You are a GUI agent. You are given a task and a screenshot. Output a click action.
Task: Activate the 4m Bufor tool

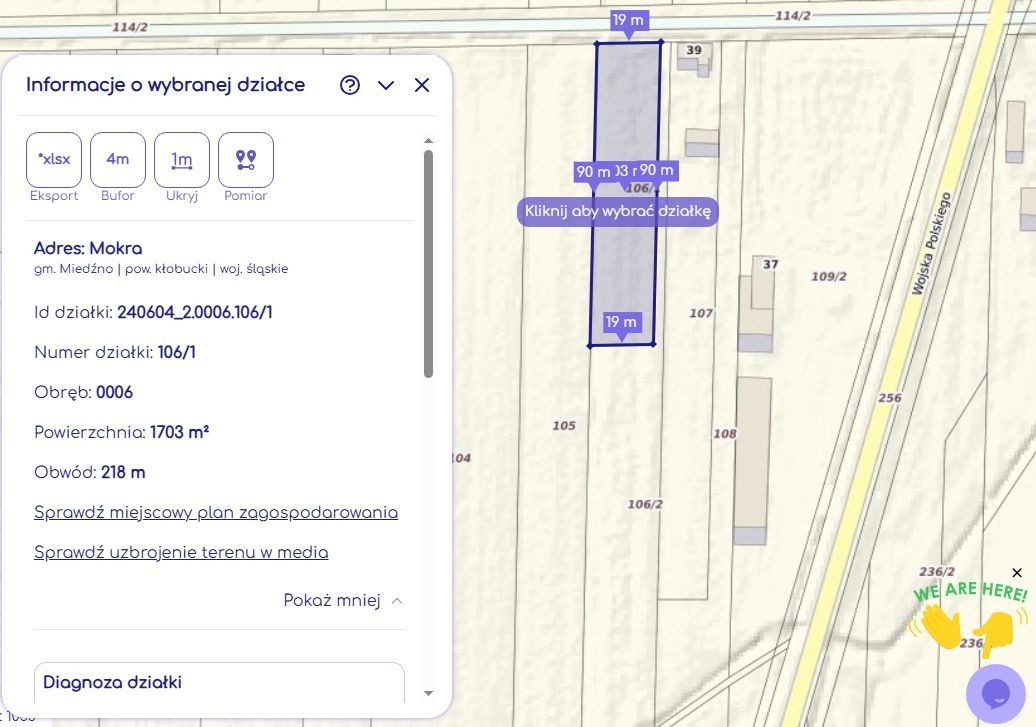point(118,159)
